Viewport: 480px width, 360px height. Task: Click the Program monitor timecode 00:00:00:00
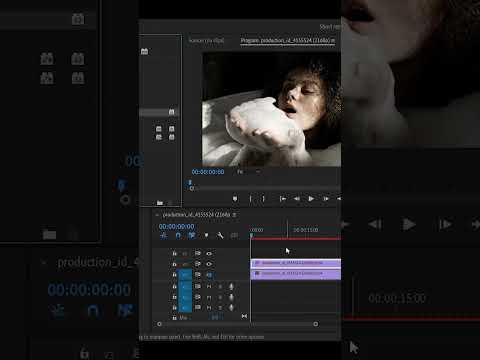[208, 172]
